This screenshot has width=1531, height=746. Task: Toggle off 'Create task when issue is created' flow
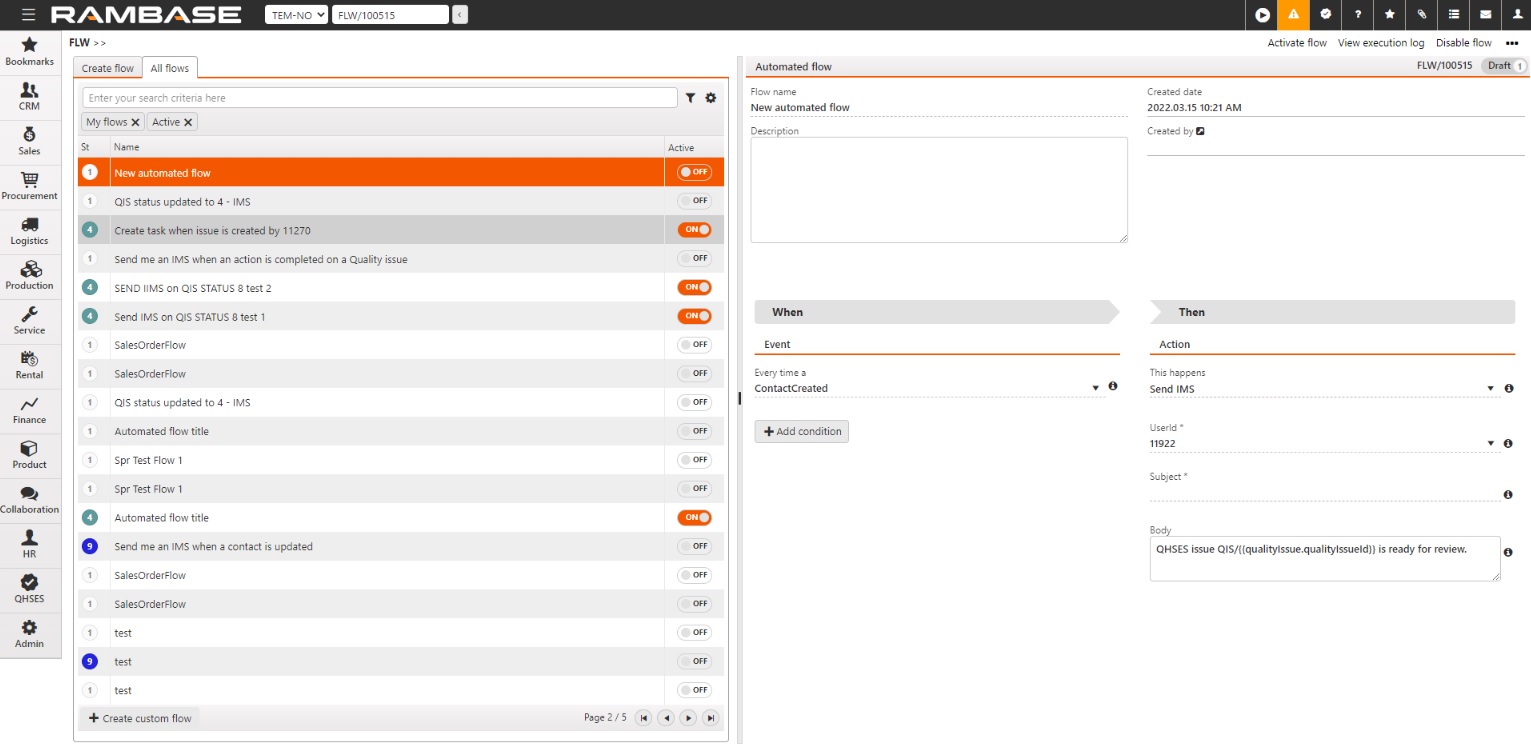tap(694, 230)
